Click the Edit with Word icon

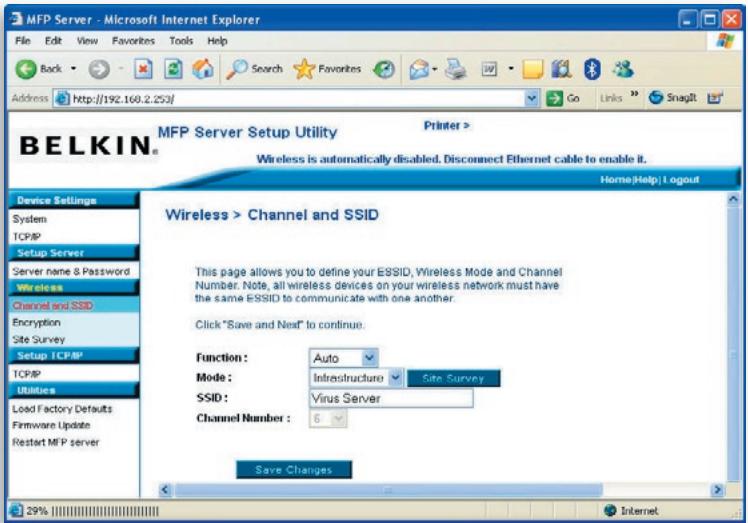489,70
